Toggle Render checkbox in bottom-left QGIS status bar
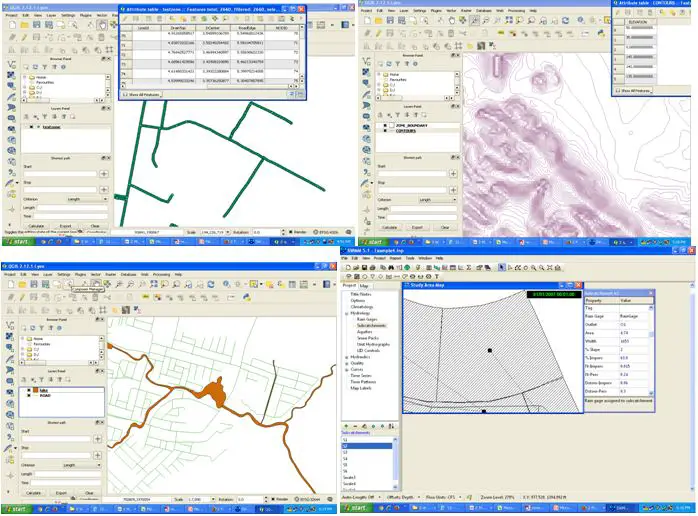The image size is (698, 516). click(x=273, y=500)
